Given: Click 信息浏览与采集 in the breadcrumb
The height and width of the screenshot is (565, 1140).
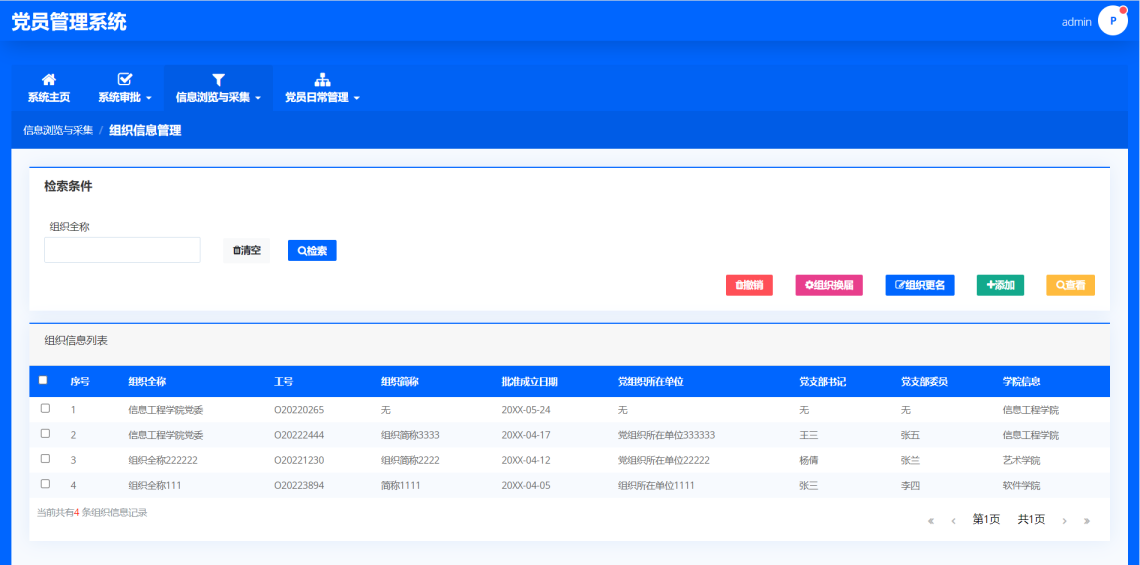Looking at the screenshot, I should coord(58,130).
